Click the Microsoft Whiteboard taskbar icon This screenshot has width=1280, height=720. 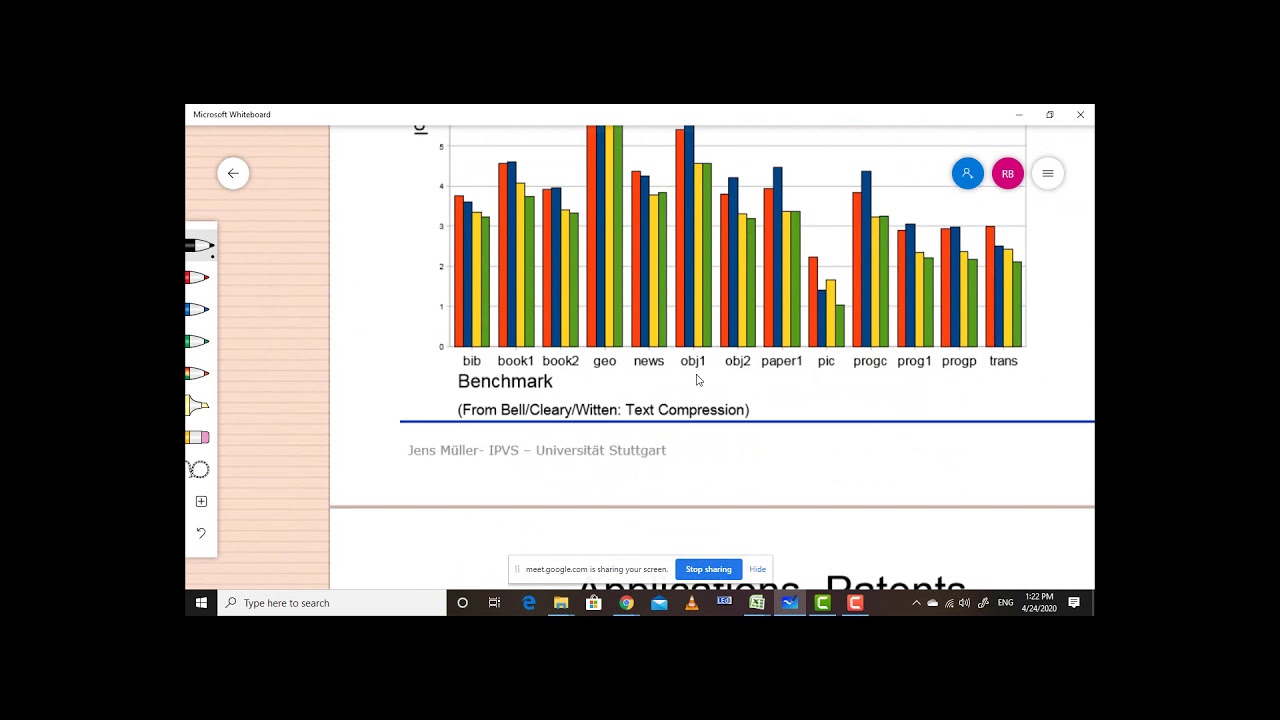[789, 603]
